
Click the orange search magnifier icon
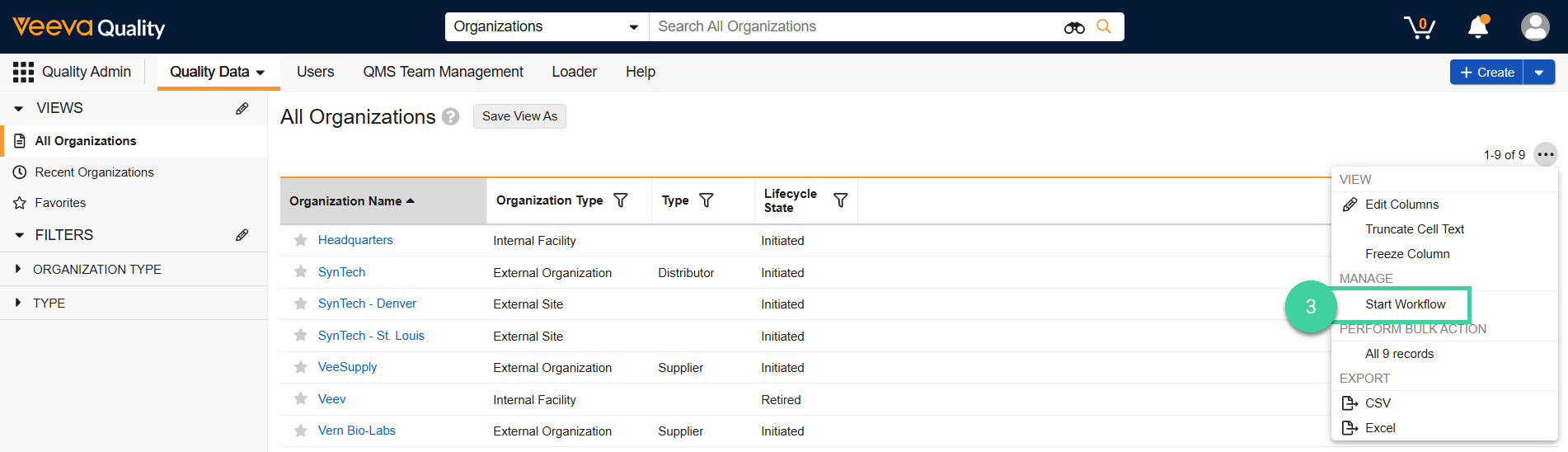click(x=1104, y=26)
